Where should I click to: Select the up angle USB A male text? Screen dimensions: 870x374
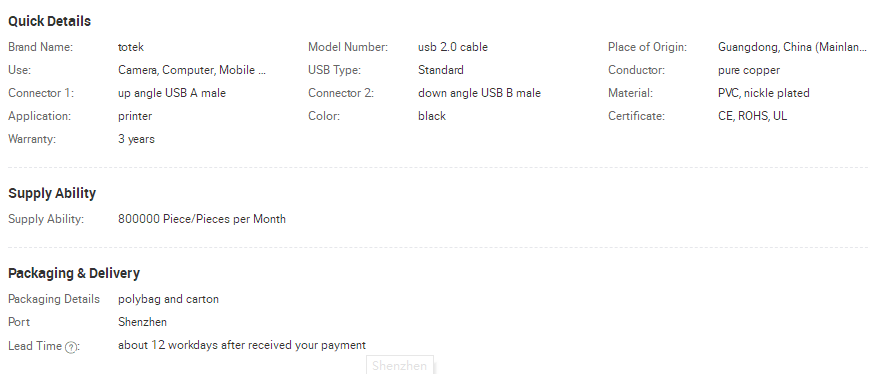(172, 93)
